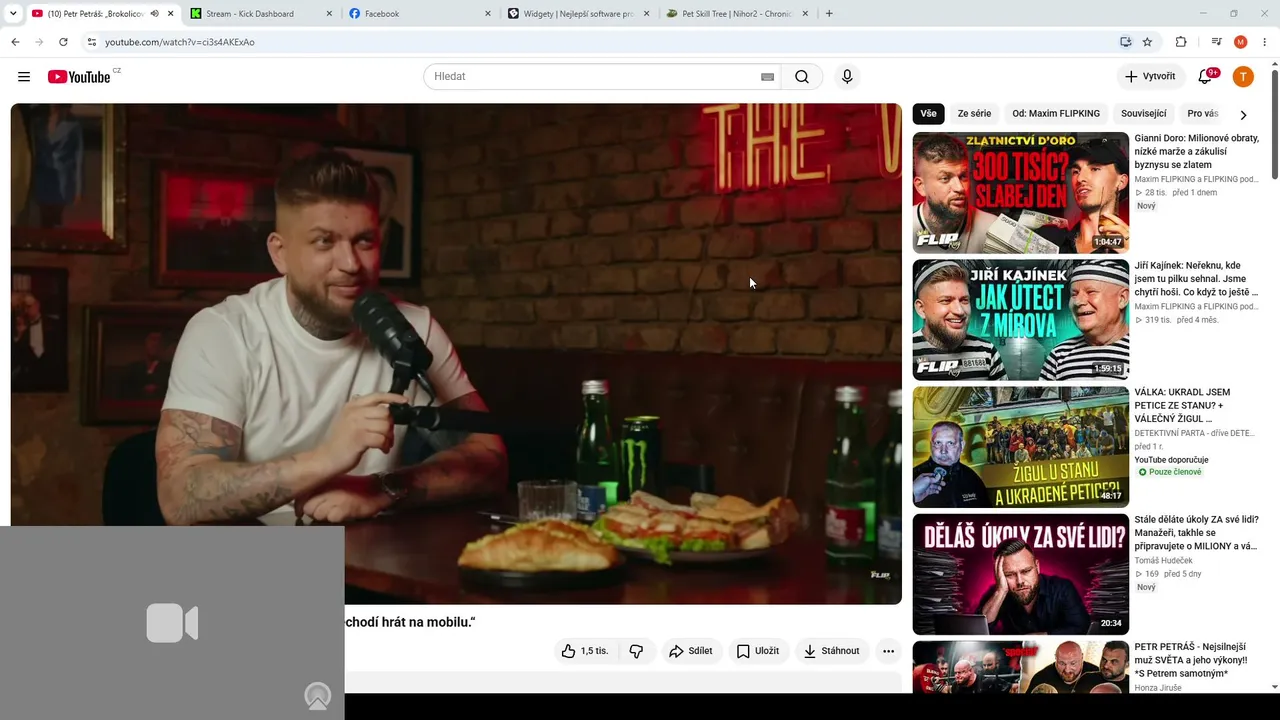1280x720 pixels.
Task: Close the Pet Skill Tree tab
Action: pos(804,14)
